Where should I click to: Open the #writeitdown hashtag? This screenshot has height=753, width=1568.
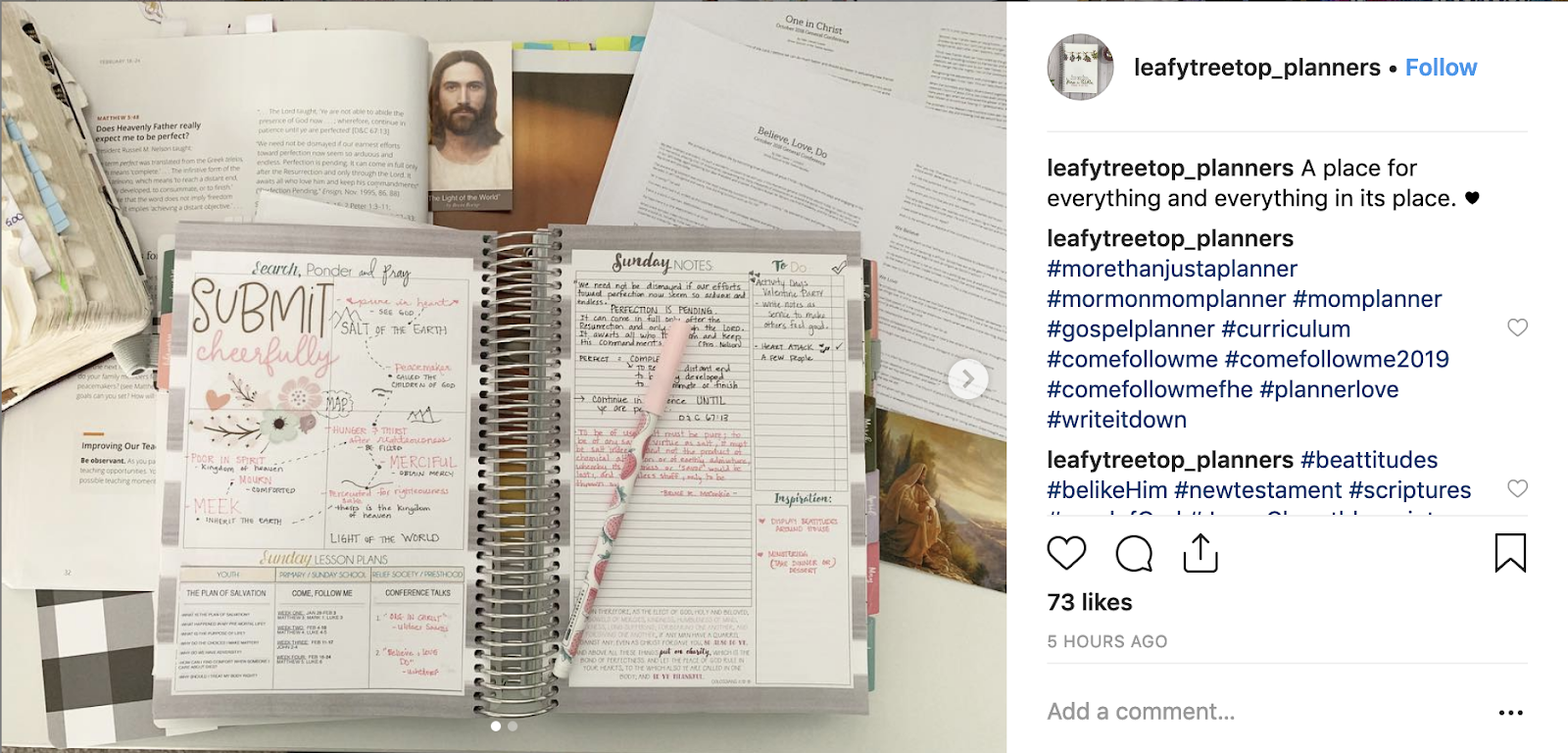tap(1117, 420)
